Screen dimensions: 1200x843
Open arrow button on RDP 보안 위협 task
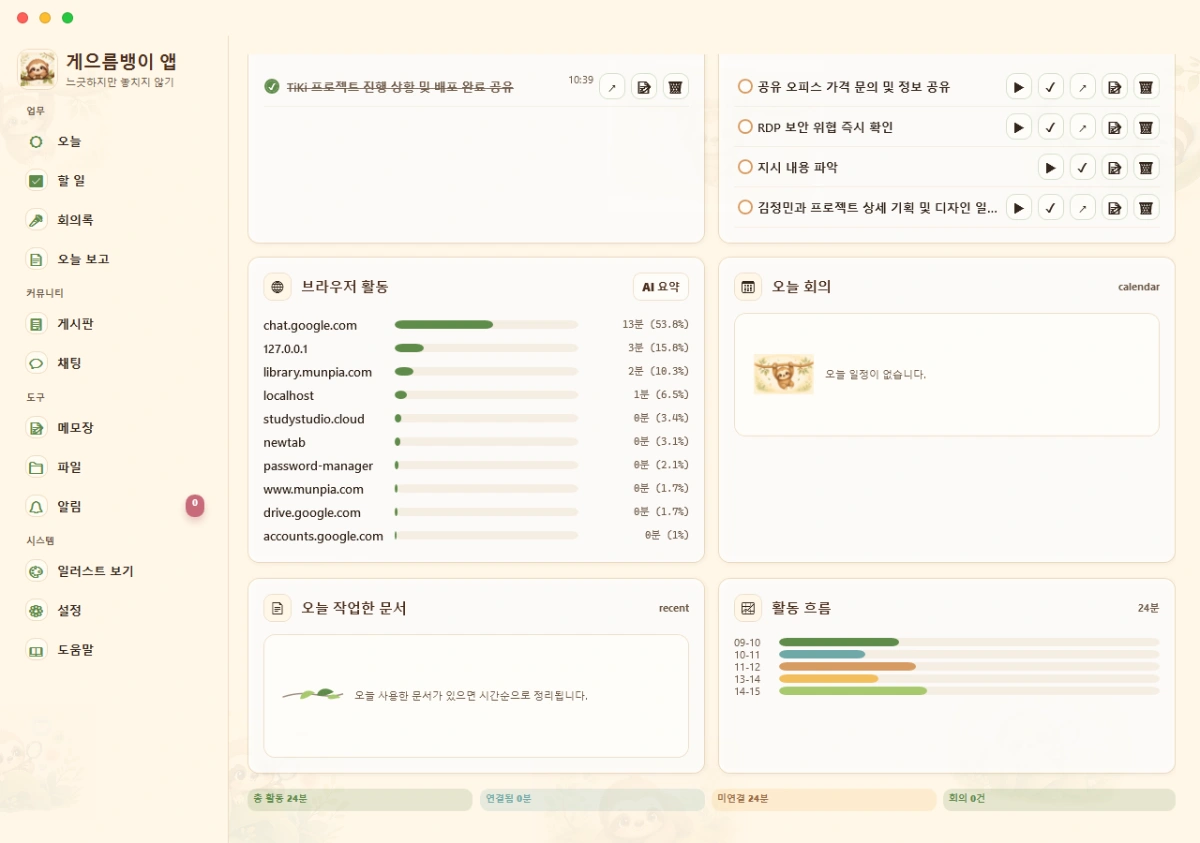click(1082, 127)
